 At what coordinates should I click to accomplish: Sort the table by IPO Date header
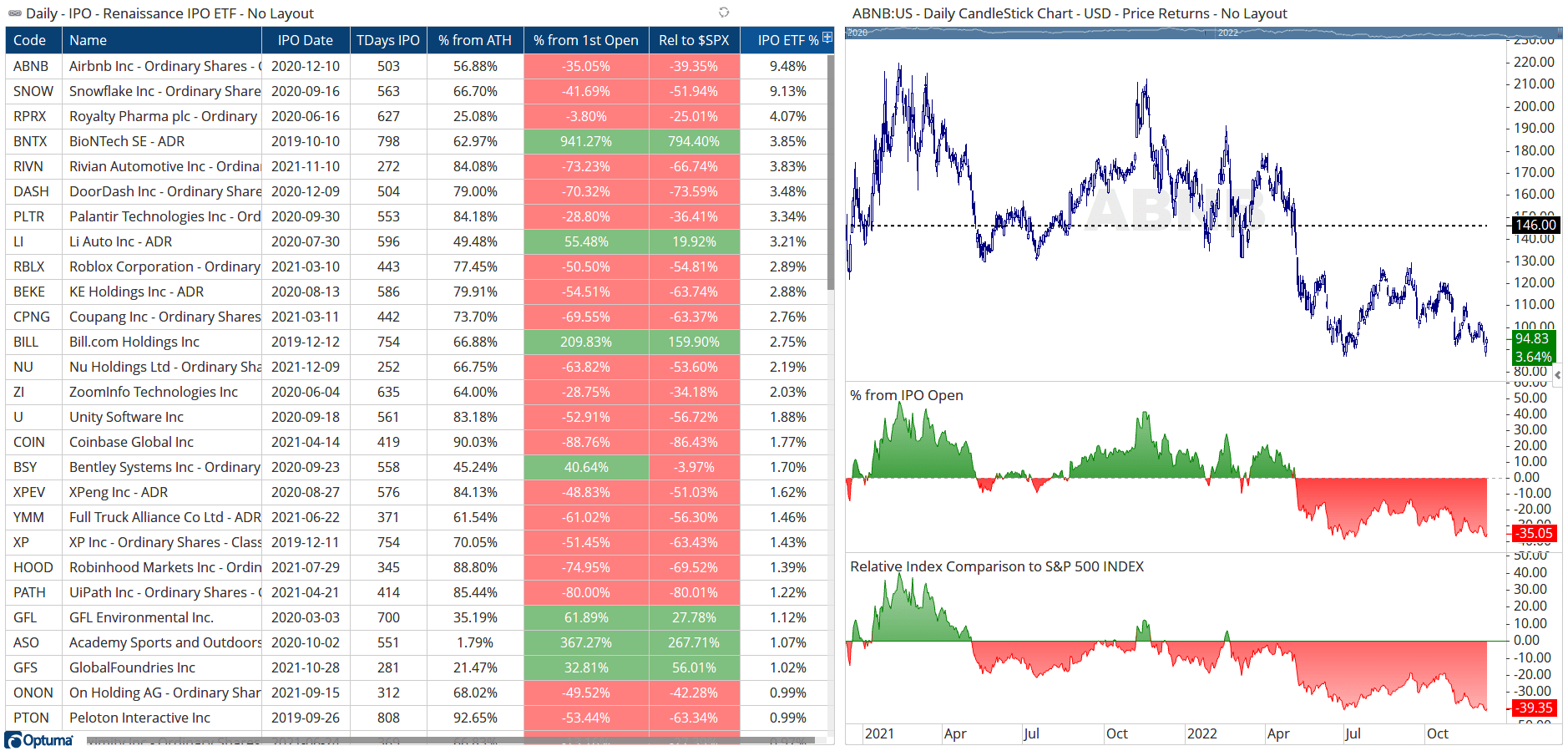click(306, 39)
